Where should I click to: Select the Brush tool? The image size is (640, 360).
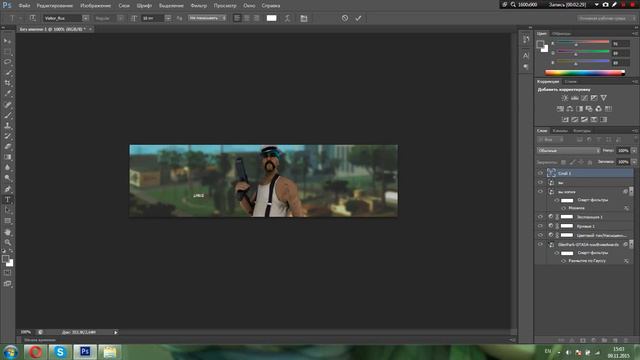7,115
